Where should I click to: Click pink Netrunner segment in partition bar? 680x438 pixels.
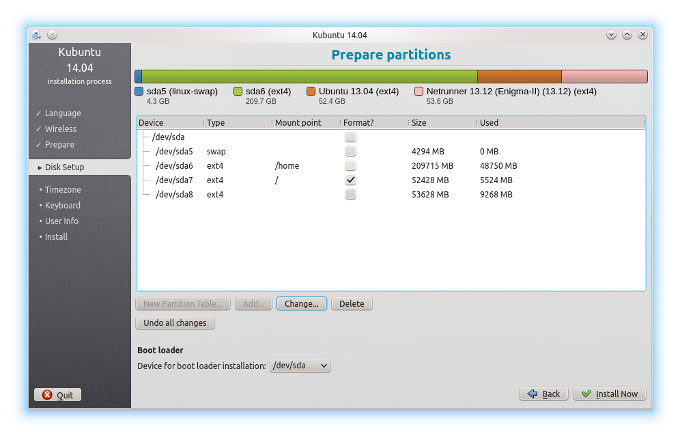coord(605,77)
